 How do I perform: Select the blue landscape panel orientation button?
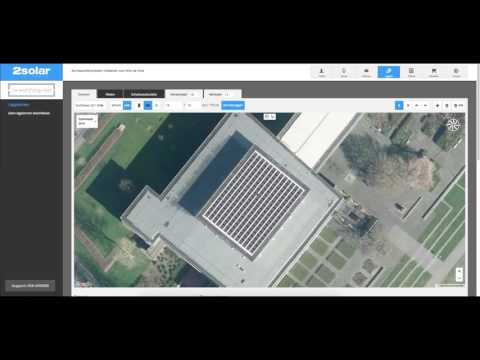148,106
